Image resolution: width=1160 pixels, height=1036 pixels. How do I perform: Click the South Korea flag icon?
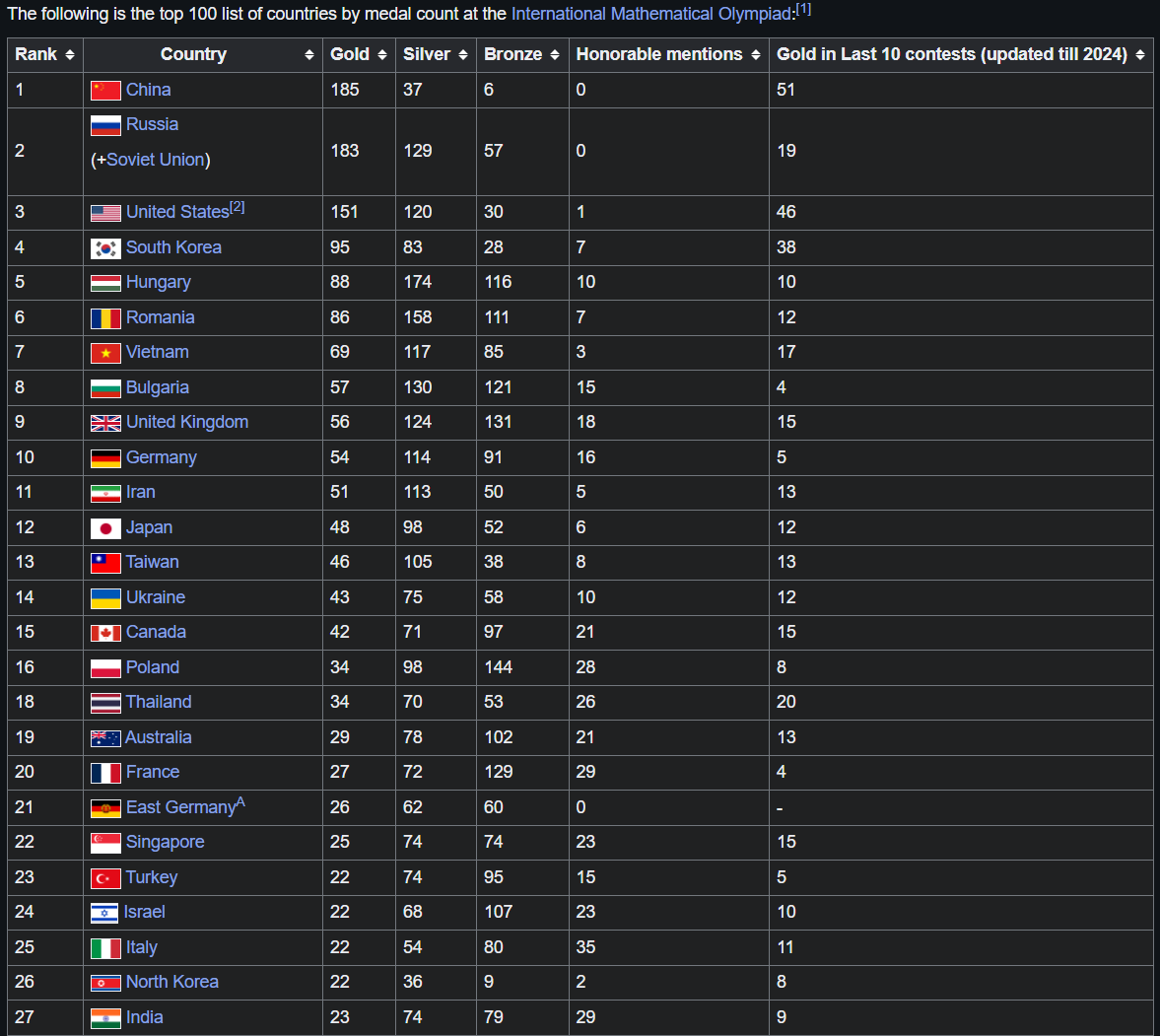click(105, 248)
